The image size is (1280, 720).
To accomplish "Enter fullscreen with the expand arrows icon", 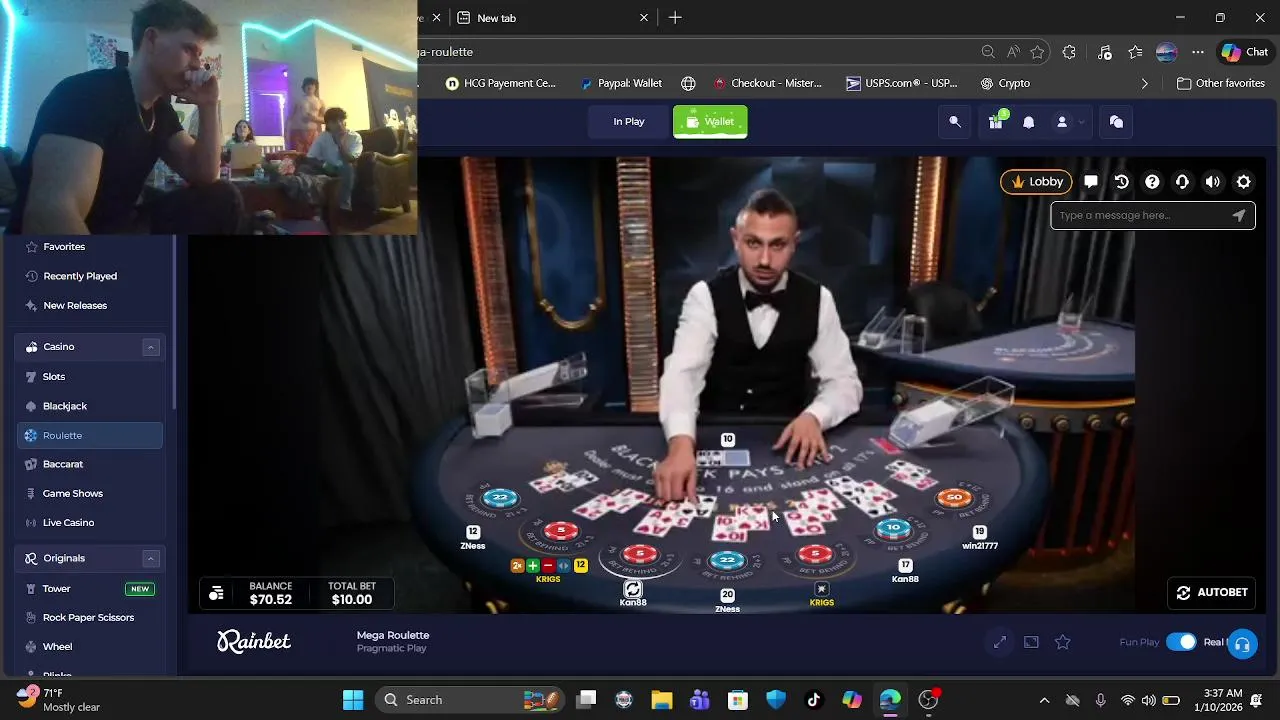I will (1000, 642).
